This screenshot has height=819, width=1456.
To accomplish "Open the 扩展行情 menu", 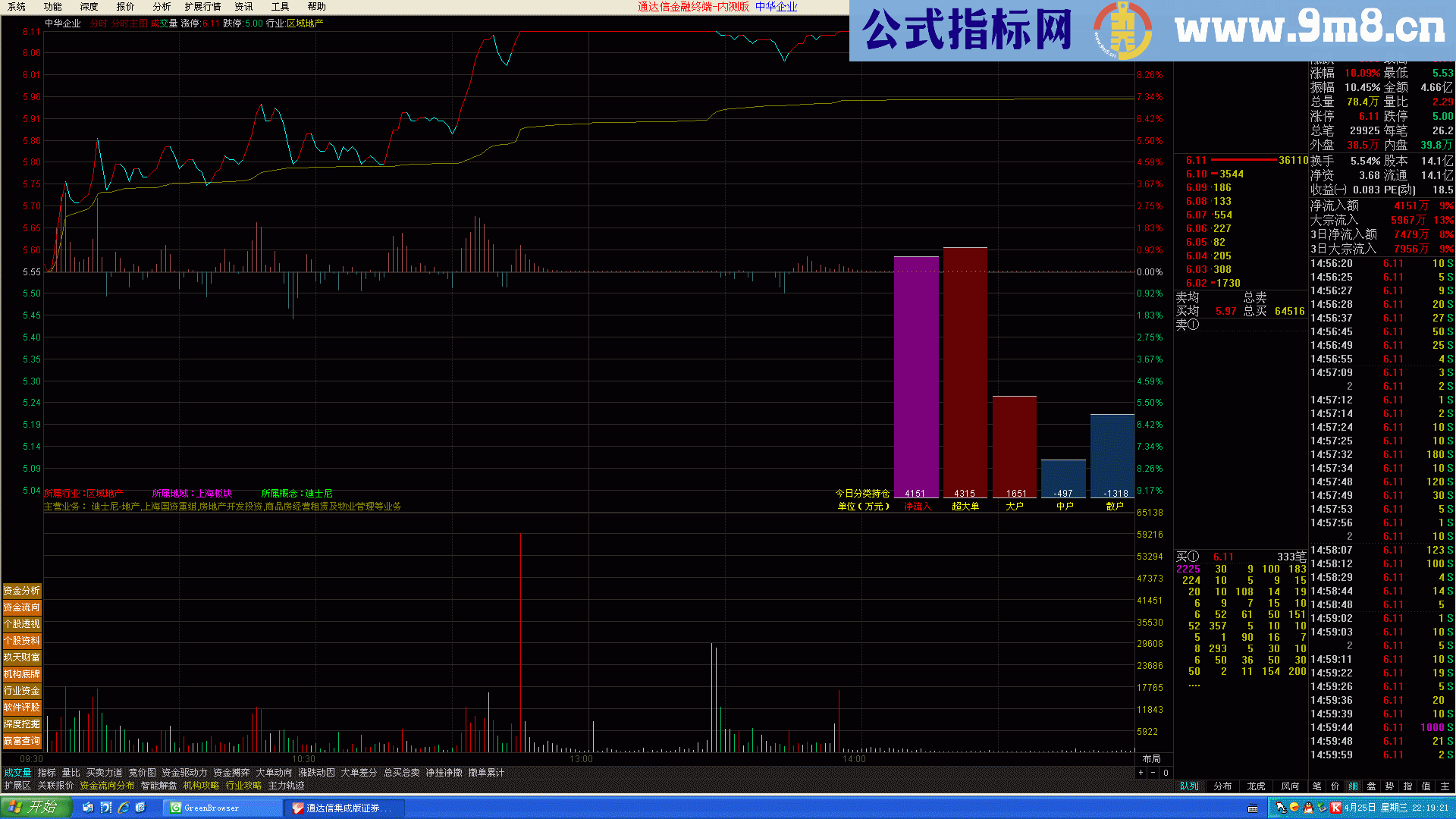I will click(202, 7).
